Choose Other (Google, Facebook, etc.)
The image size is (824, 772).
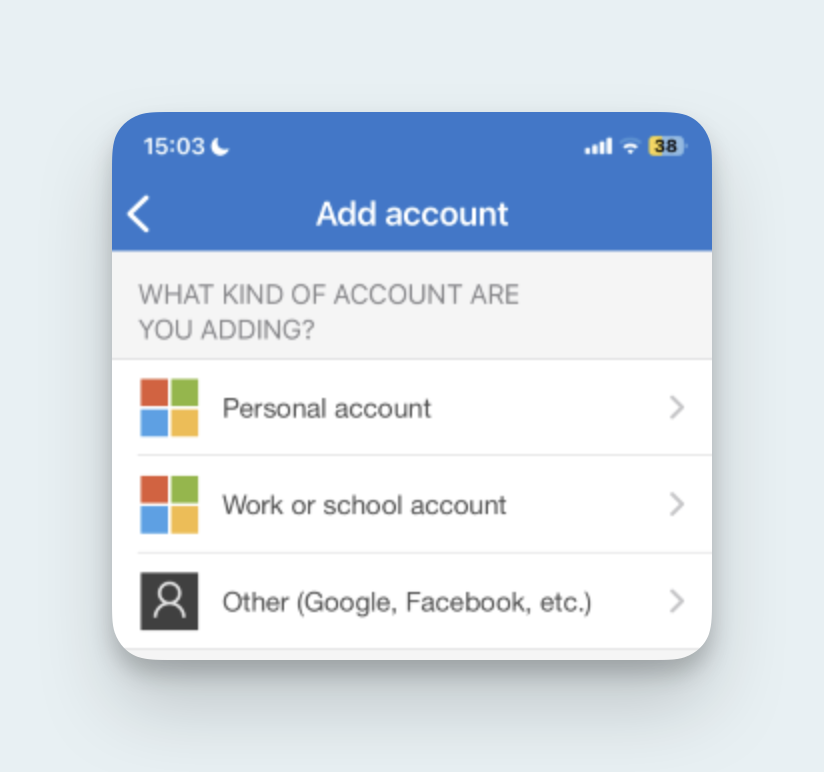point(412,601)
